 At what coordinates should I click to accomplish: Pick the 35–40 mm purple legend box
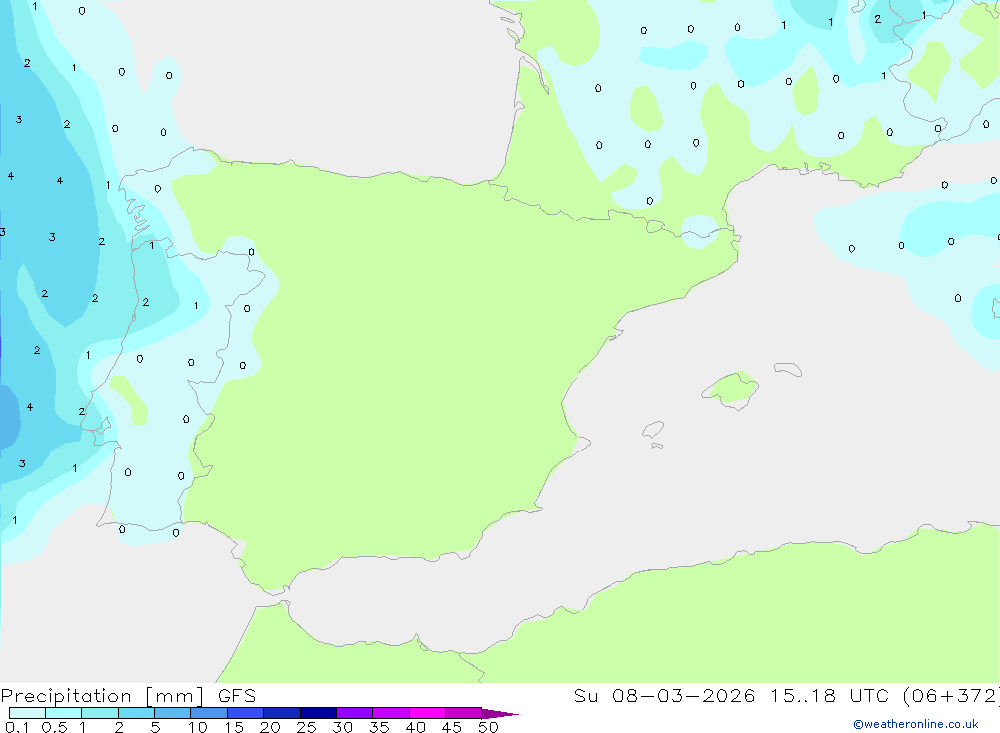pos(390,713)
